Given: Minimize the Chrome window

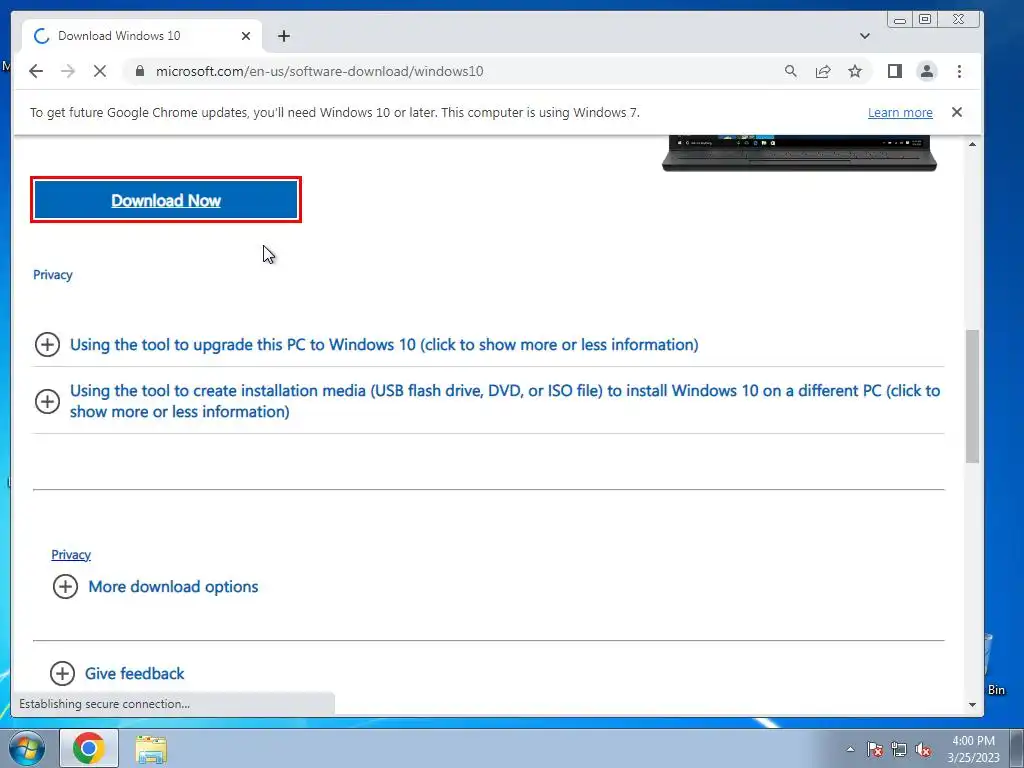Looking at the screenshot, I should [x=900, y=20].
